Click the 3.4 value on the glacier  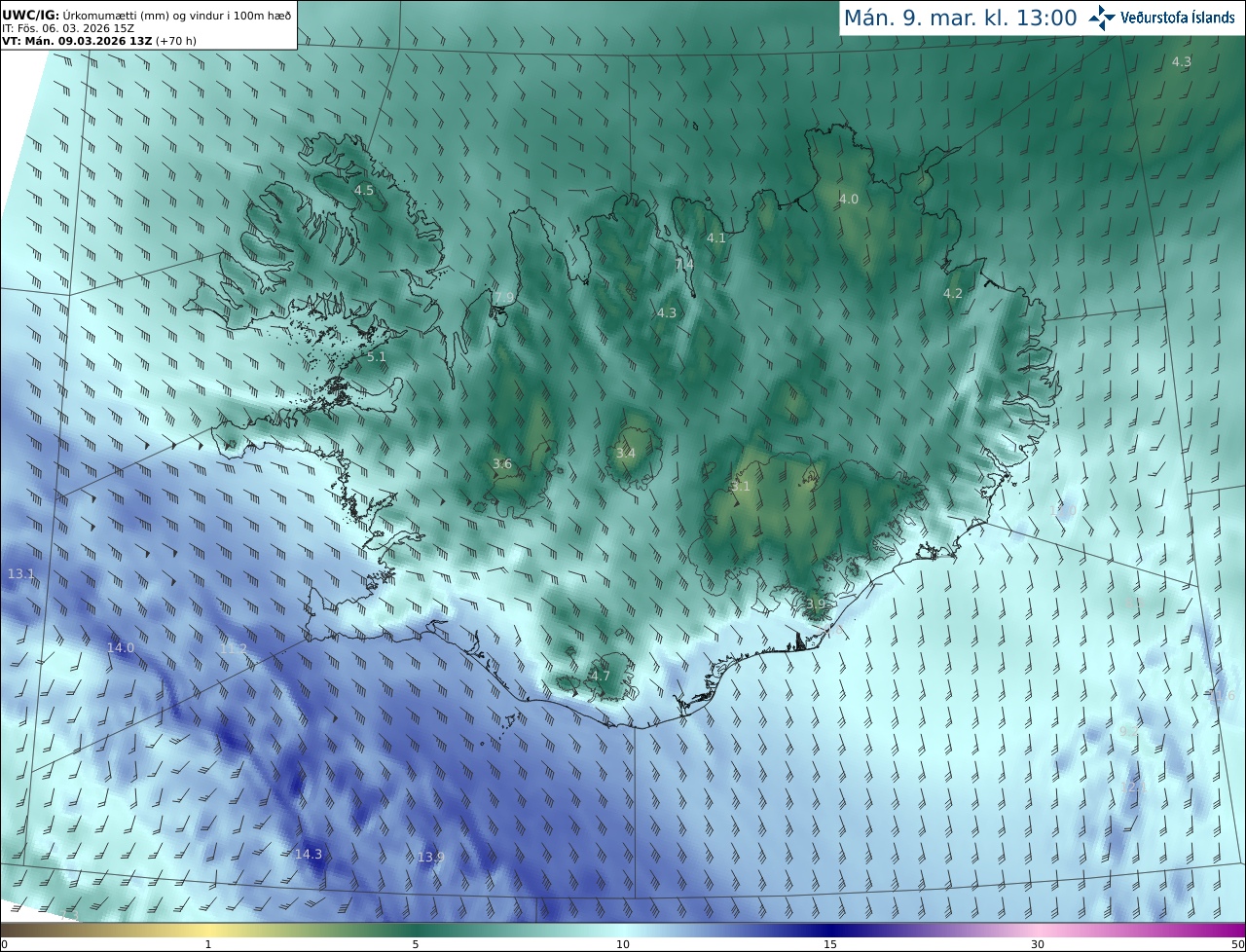[626, 453]
